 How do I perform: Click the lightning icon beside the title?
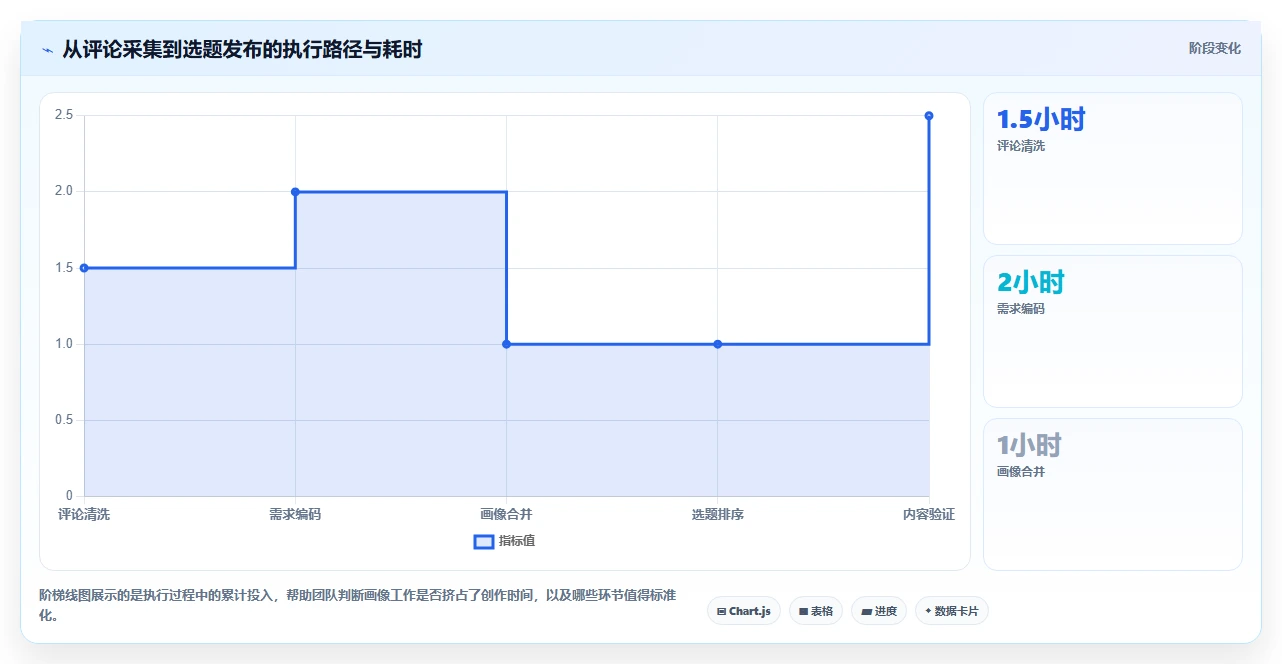tap(48, 49)
